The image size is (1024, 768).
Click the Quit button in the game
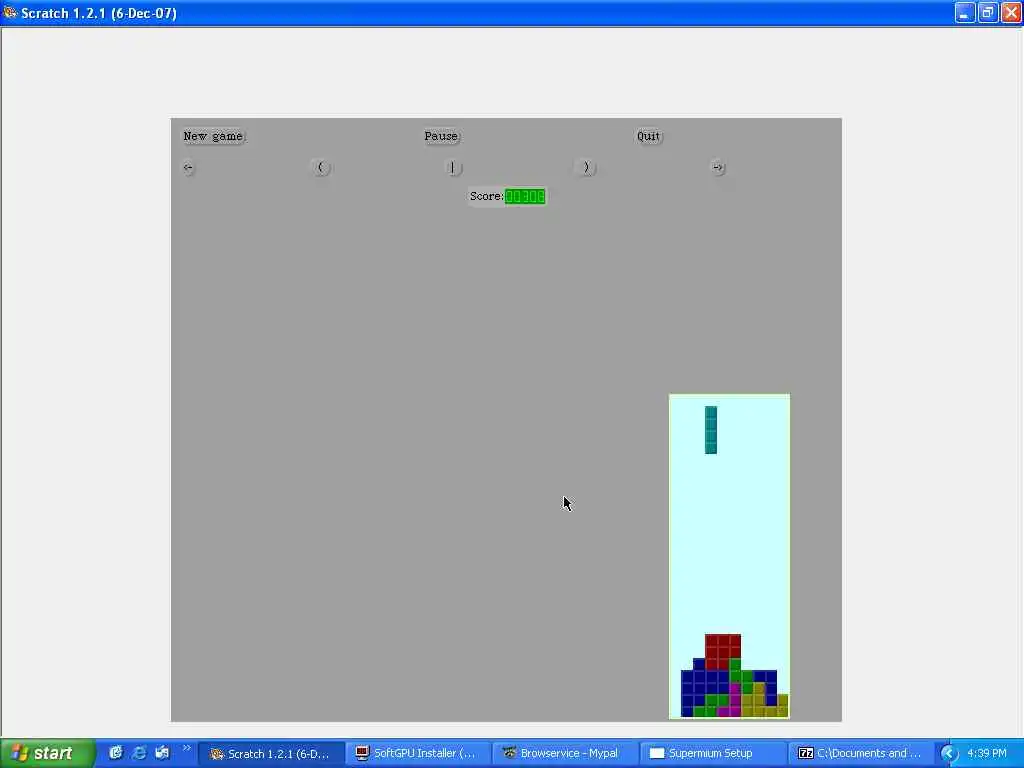(x=648, y=136)
